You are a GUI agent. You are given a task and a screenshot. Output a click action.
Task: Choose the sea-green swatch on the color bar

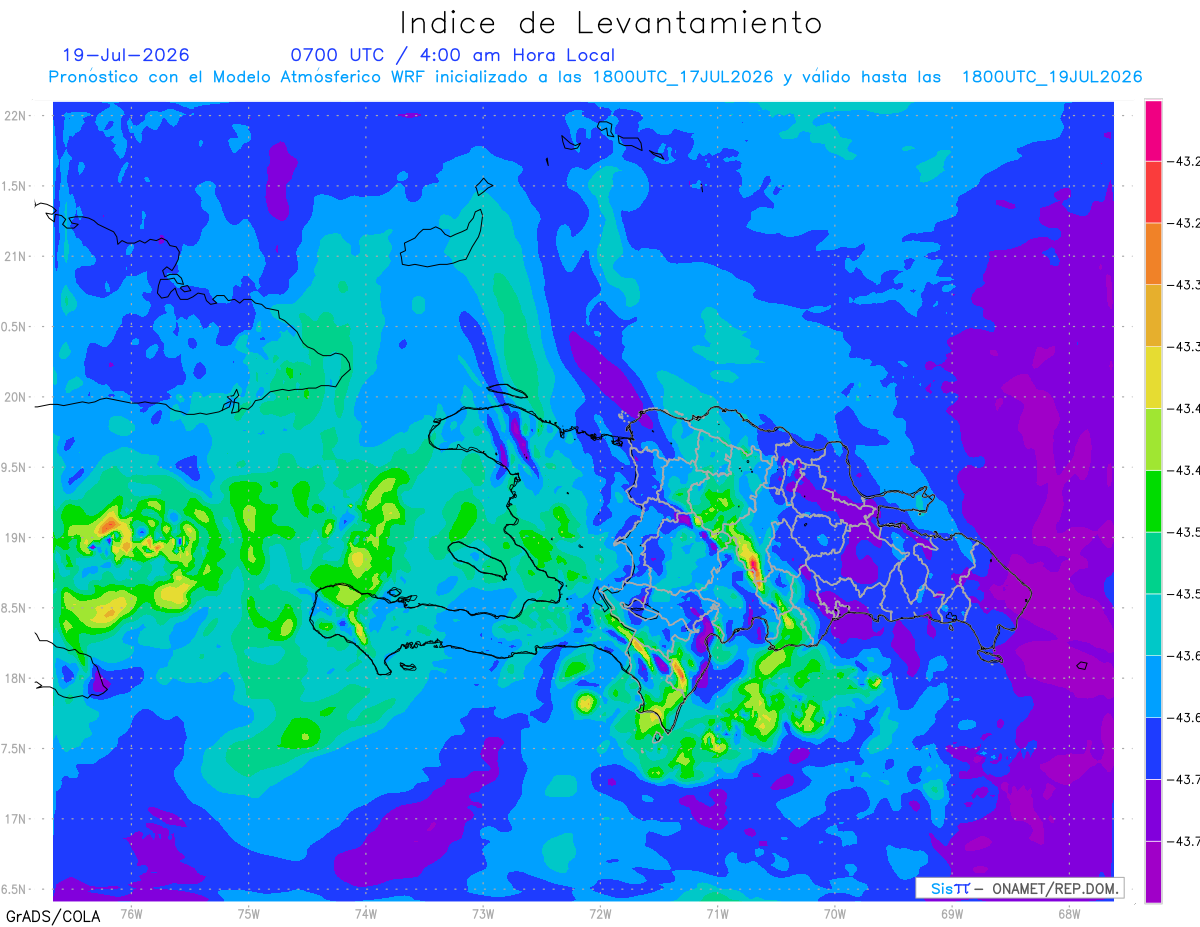[x=1153, y=562]
